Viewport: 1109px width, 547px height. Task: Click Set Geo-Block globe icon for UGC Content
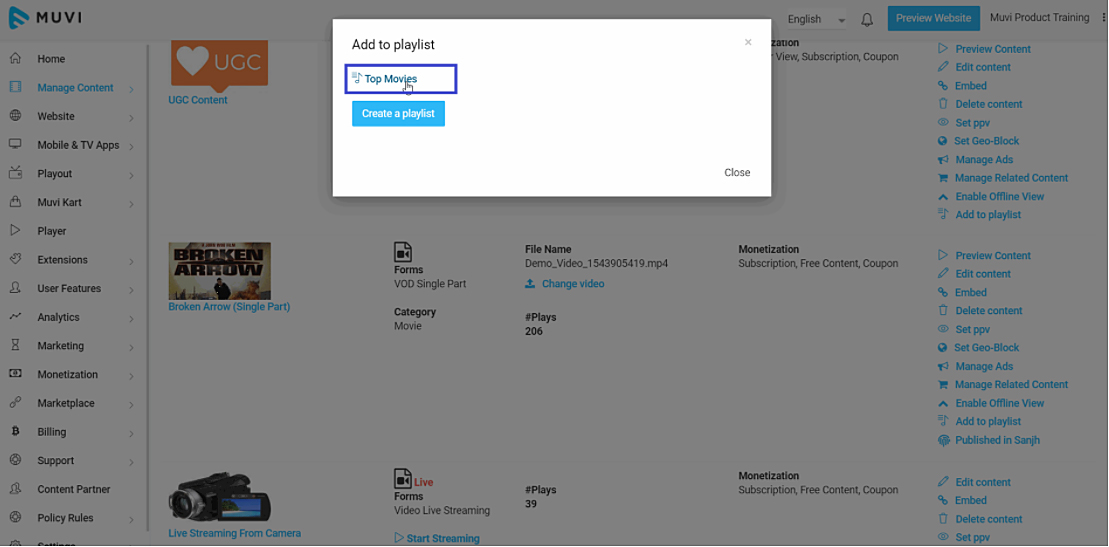coord(942,141)
